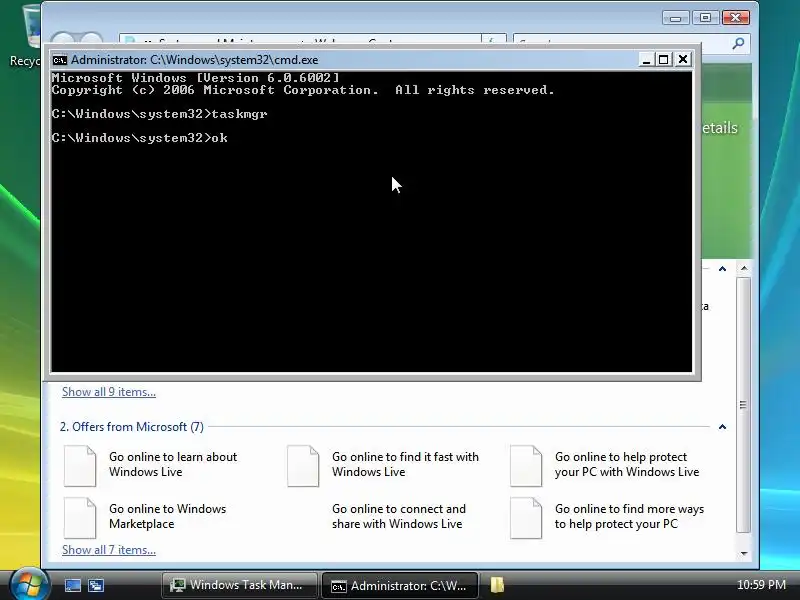This screenshot has width=800, height=600.
Task: Click Offers from Microsoft (7) heading
Action: click(132, 427)
